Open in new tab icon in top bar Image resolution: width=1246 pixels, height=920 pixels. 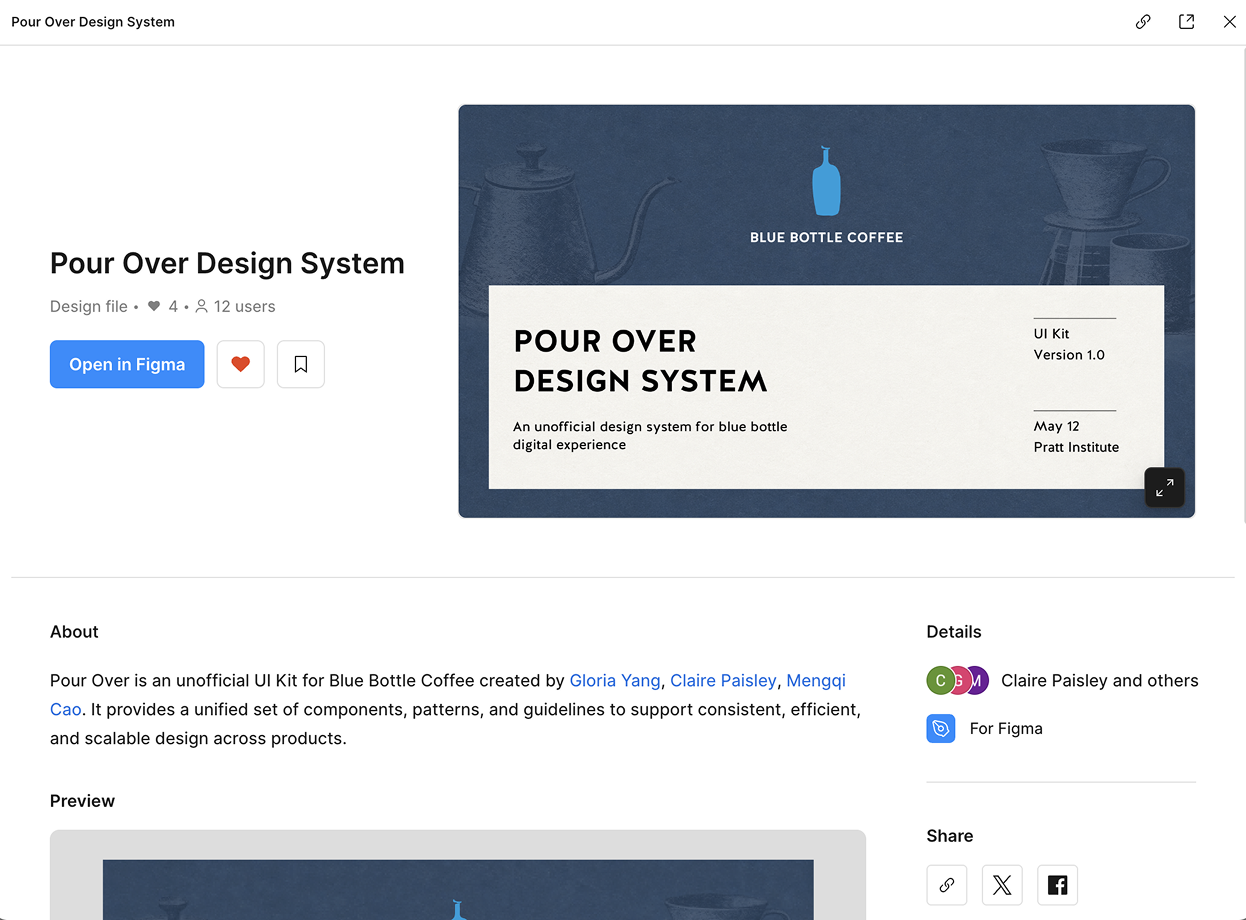[x=1186, y=22]
